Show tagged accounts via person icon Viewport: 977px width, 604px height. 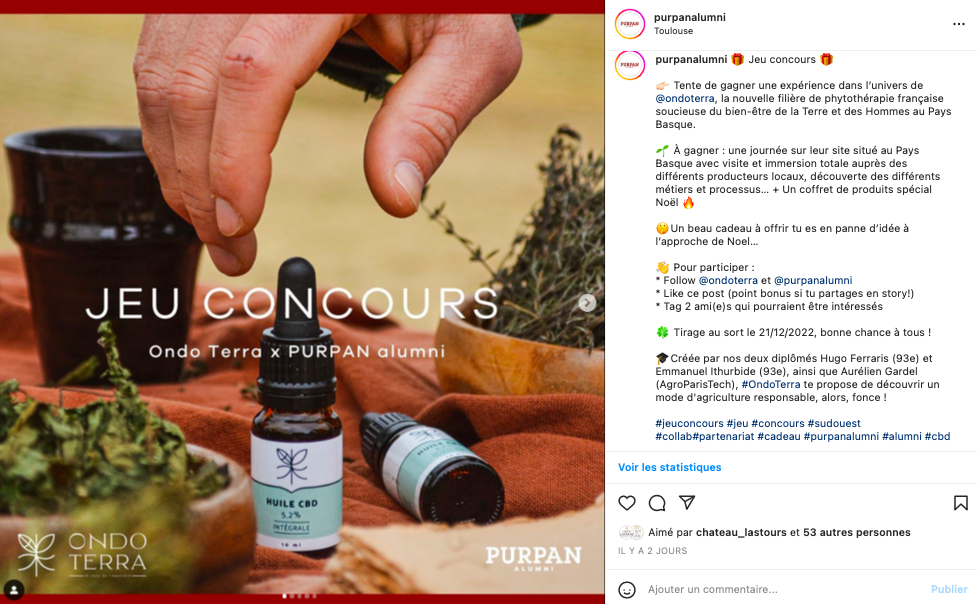[x=14, y=589]
